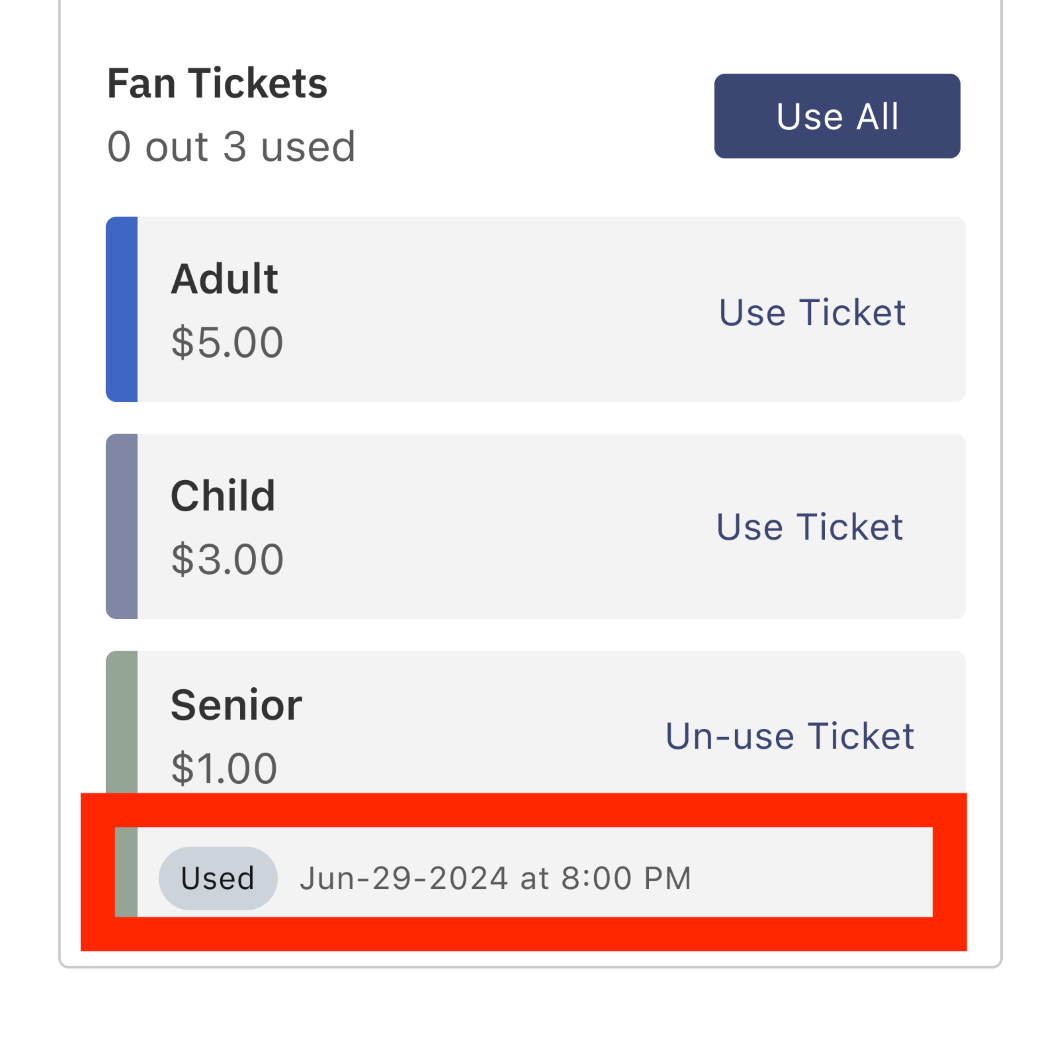Image resolution: width=1040 pixels, height=1048 pixels.
Task: Click Use Ticket for the Child ticket
Action: [809, 527]
